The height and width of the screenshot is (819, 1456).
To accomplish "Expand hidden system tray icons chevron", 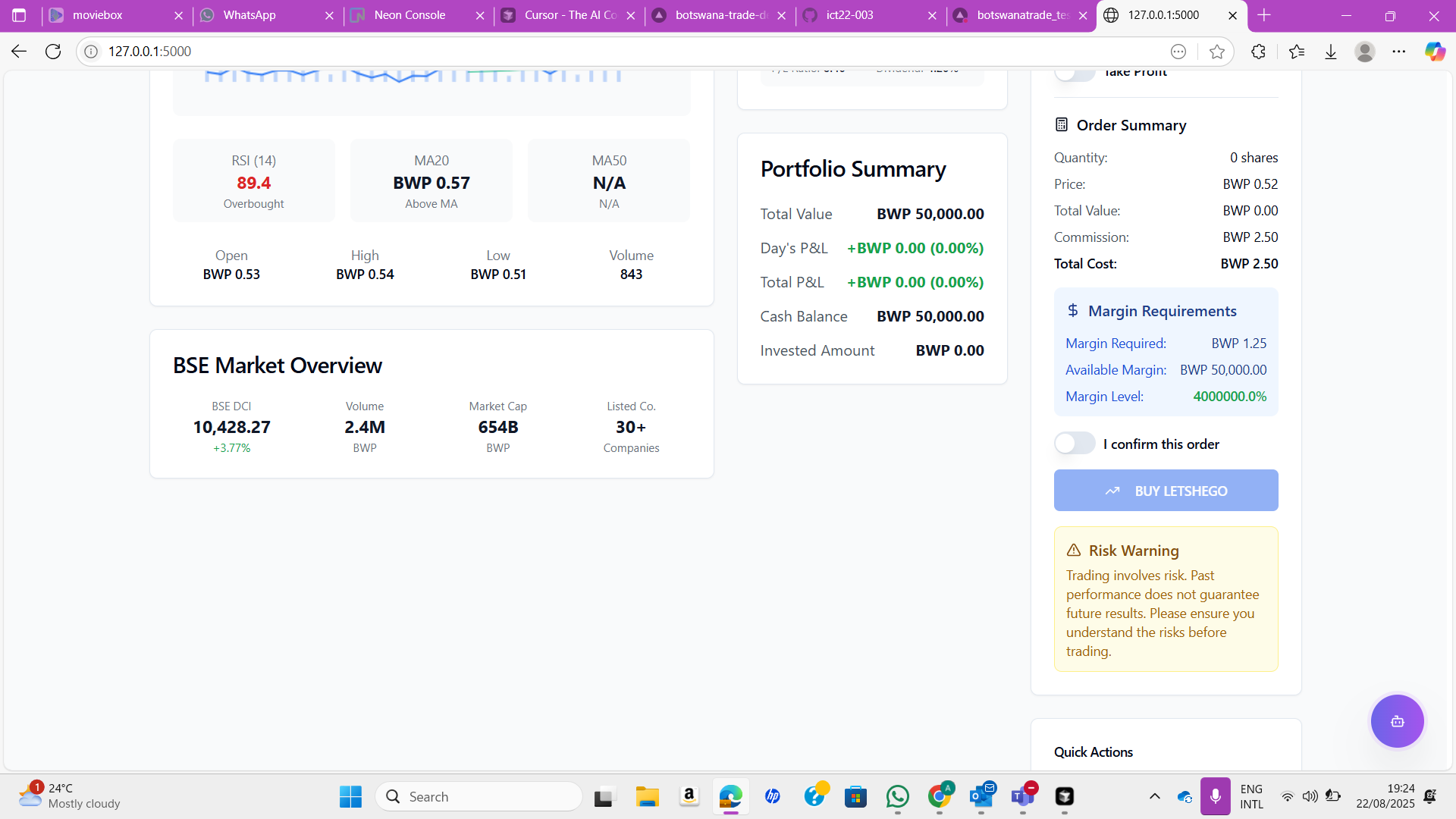I will [1154, 796].
